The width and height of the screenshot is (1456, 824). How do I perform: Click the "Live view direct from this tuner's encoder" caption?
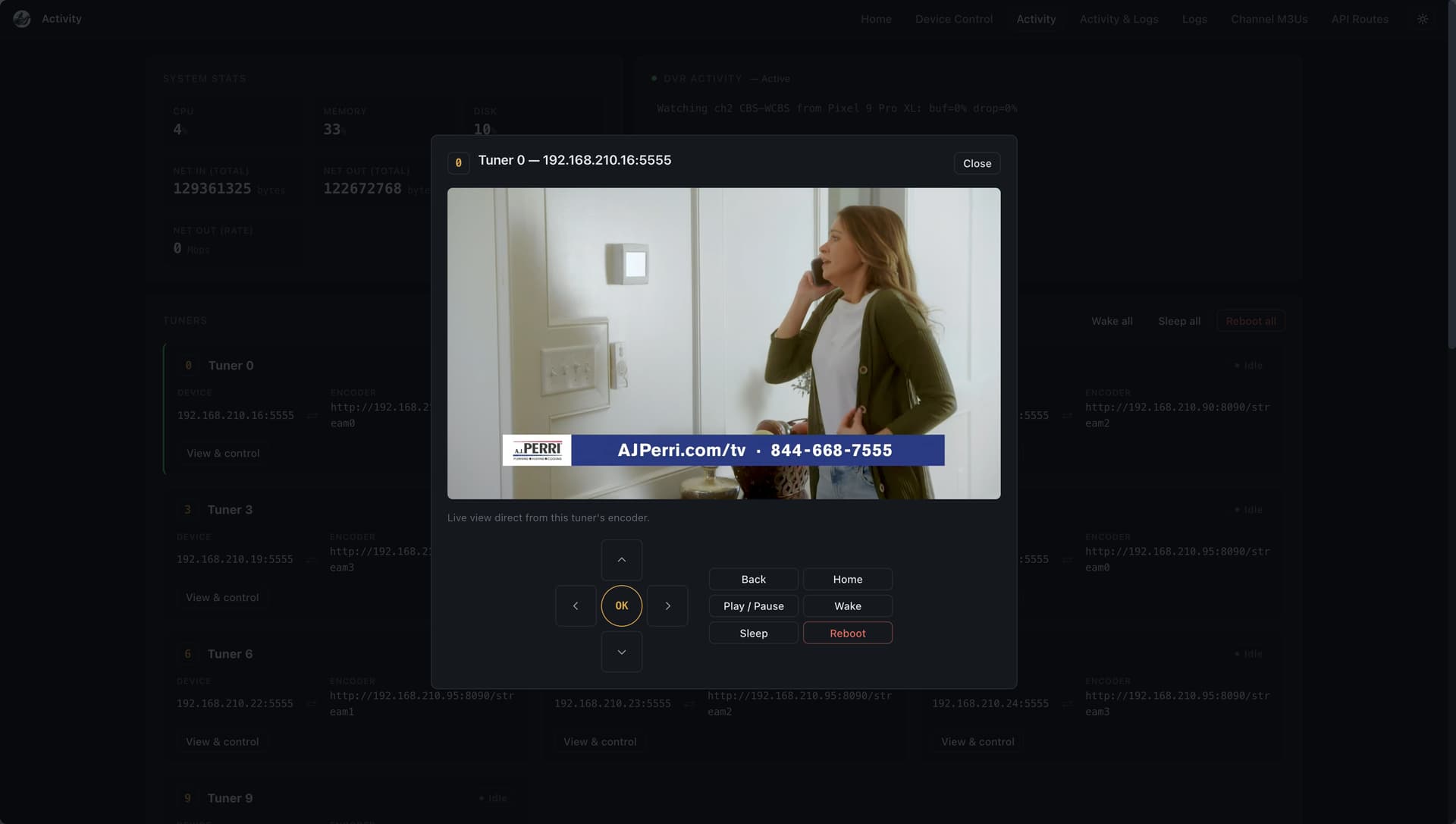pos(548,517)
